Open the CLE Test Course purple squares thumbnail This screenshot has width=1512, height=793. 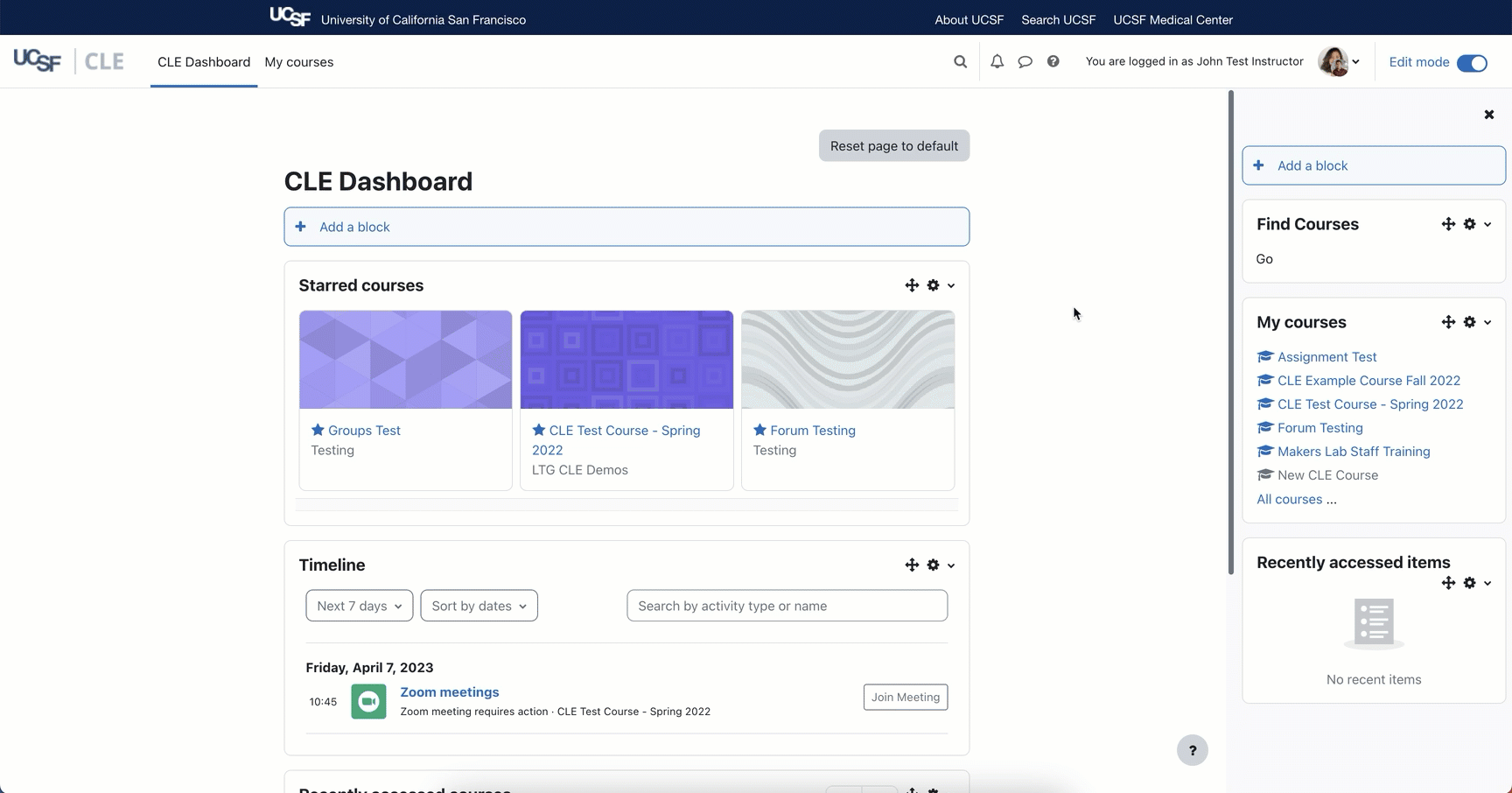[x=626, y=360]
